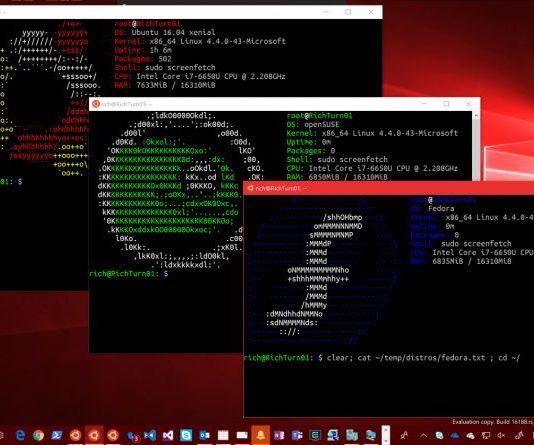Maximize the openSUSE terminal window

[x=446, y=104]
